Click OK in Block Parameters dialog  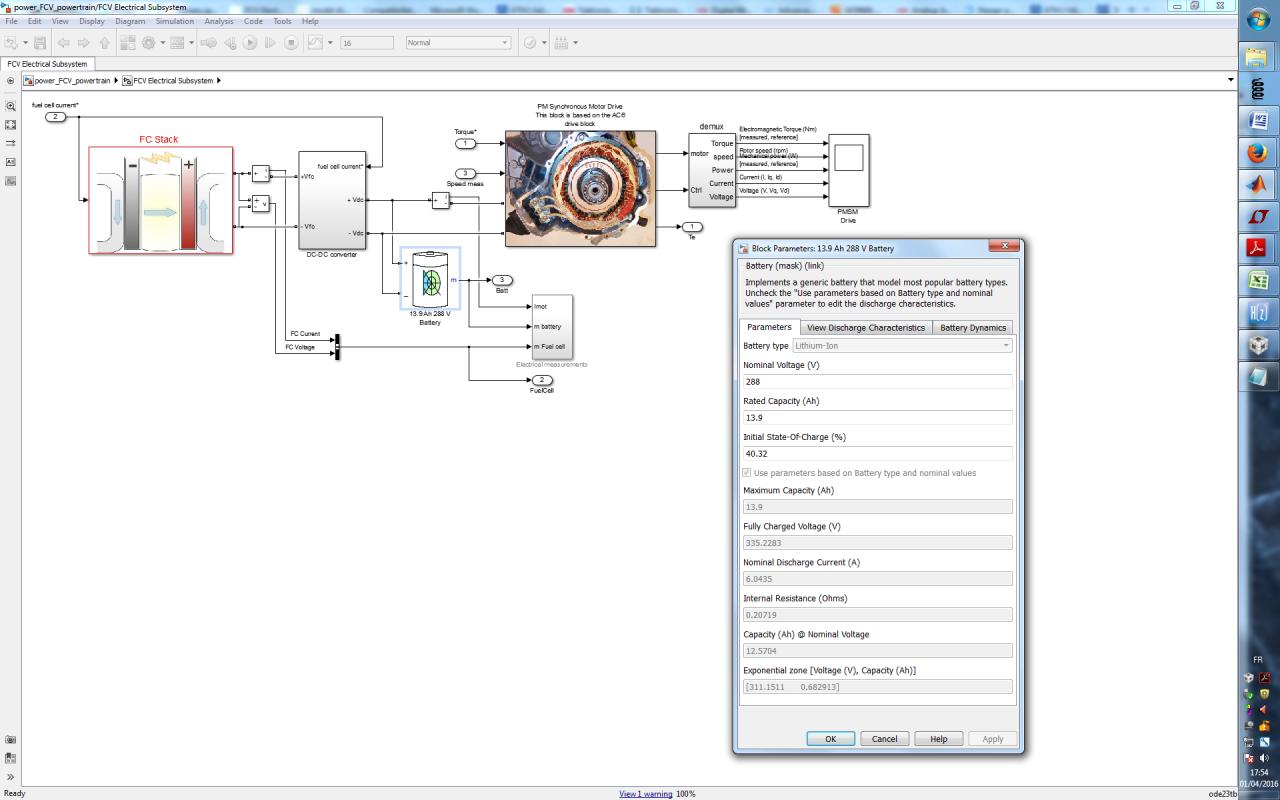point(830,739)
